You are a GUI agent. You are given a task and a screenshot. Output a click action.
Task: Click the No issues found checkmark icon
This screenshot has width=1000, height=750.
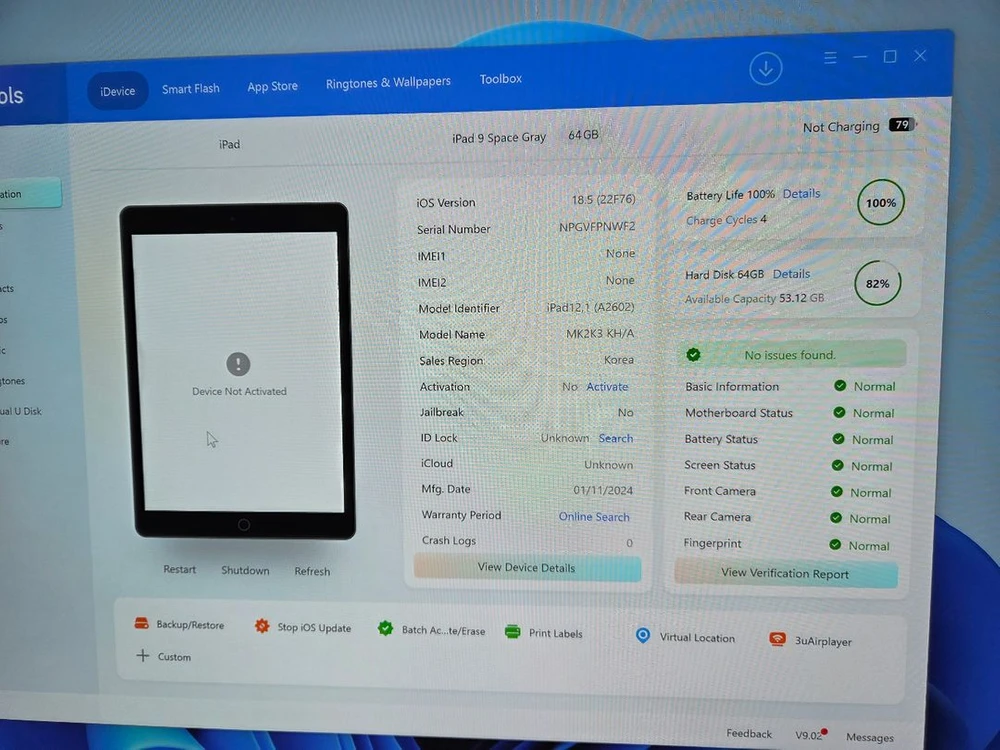(693, 355)
